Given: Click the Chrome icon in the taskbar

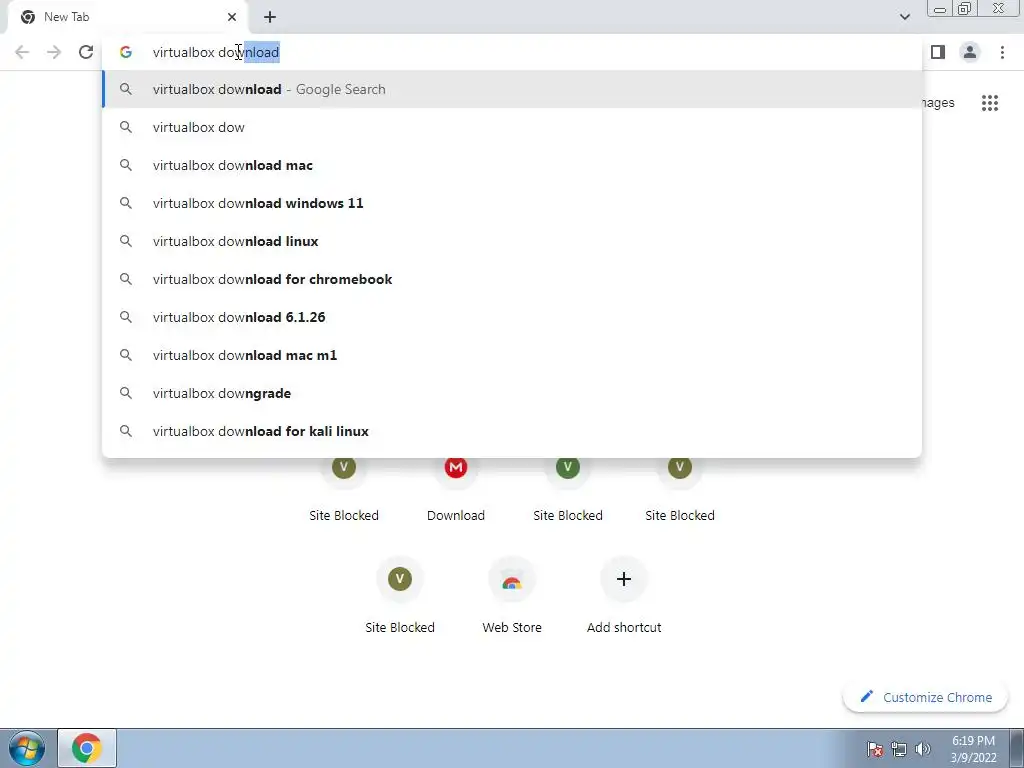Looking at the screenshot, I should coord(87,748).
